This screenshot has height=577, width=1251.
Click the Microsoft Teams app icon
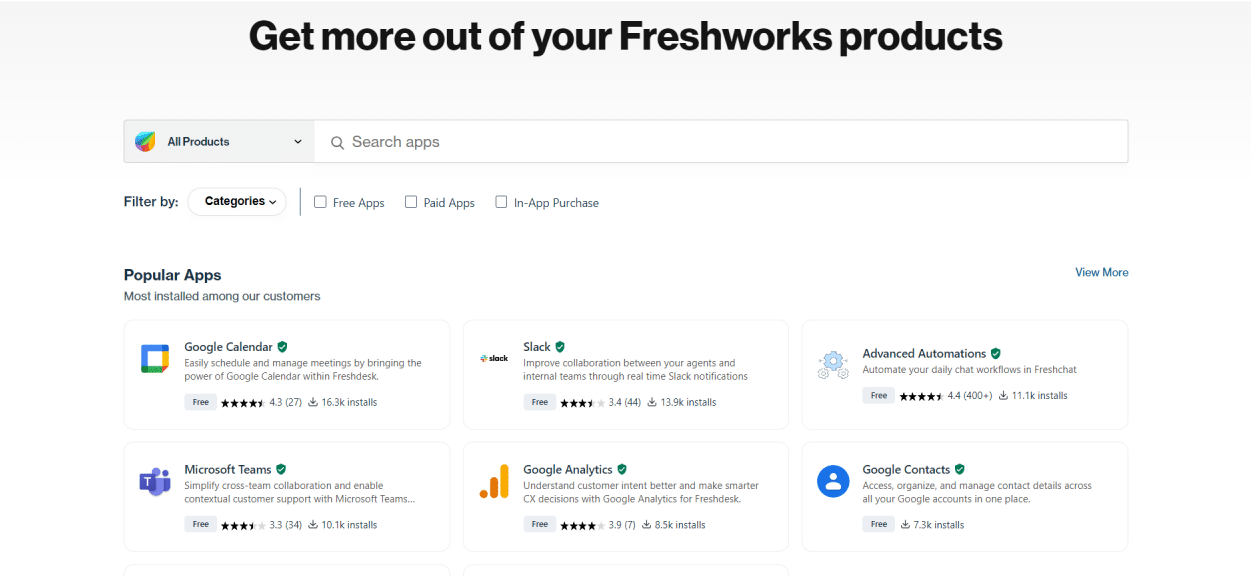(x=154, y=481)
